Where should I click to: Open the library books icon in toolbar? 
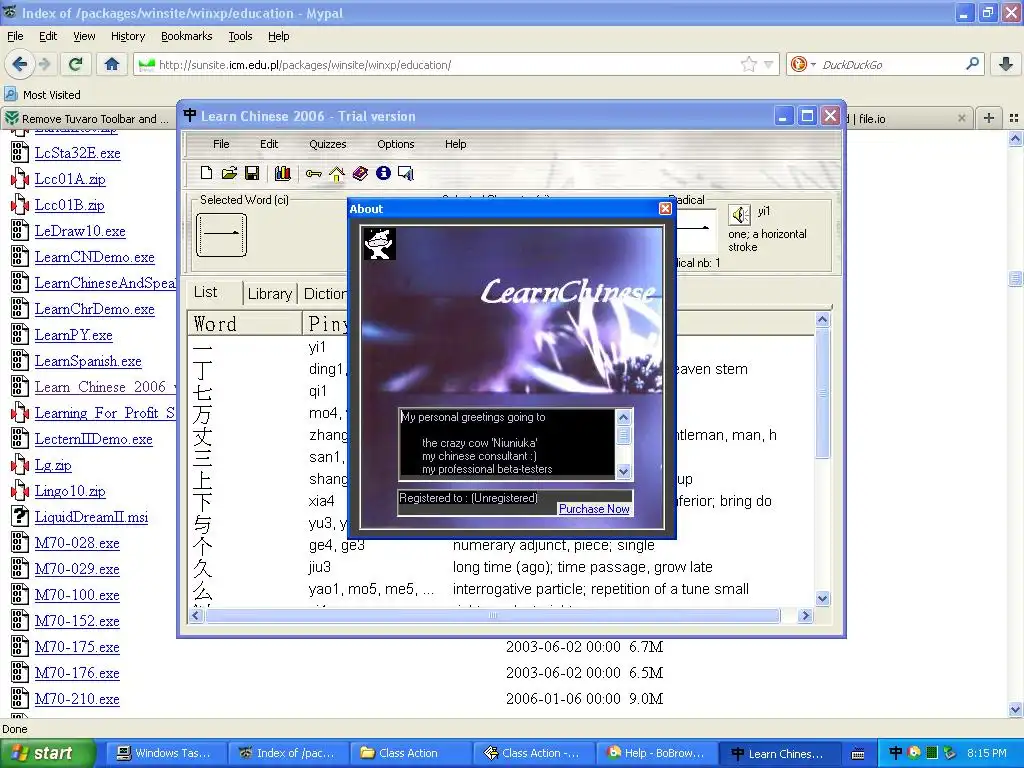coord(282,173)
